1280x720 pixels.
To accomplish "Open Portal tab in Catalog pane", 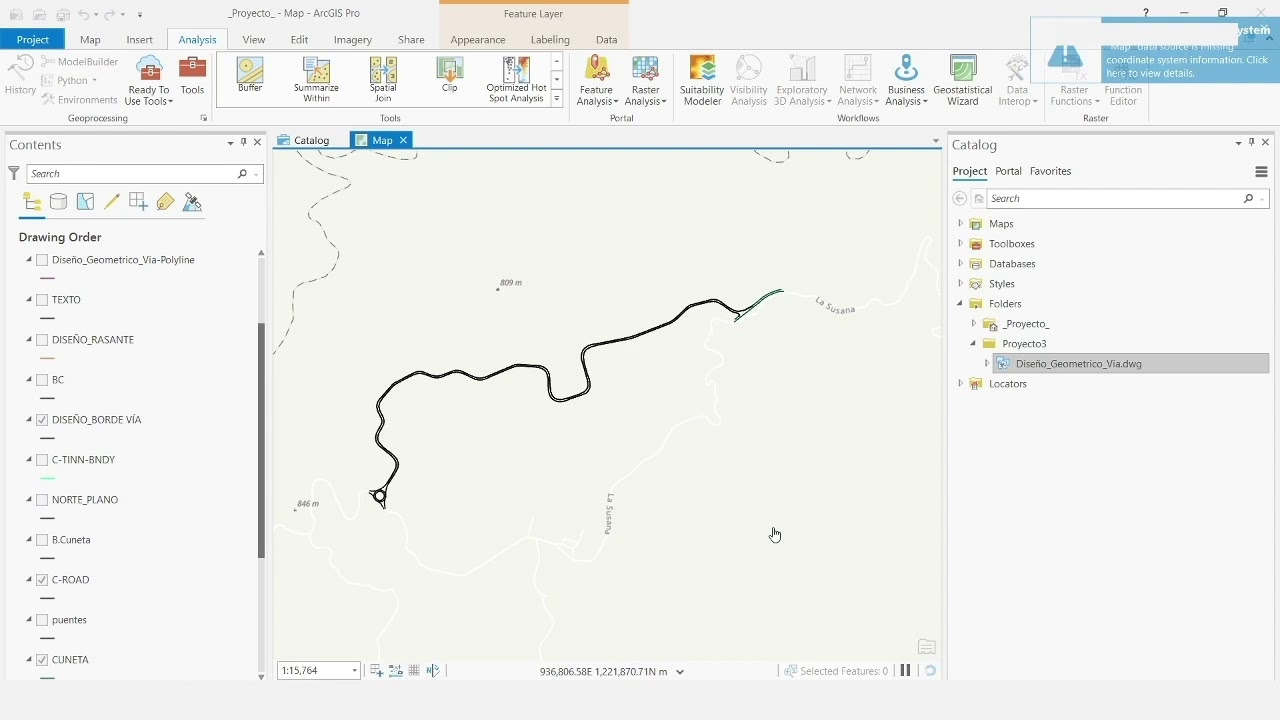I will (1008, 171).
